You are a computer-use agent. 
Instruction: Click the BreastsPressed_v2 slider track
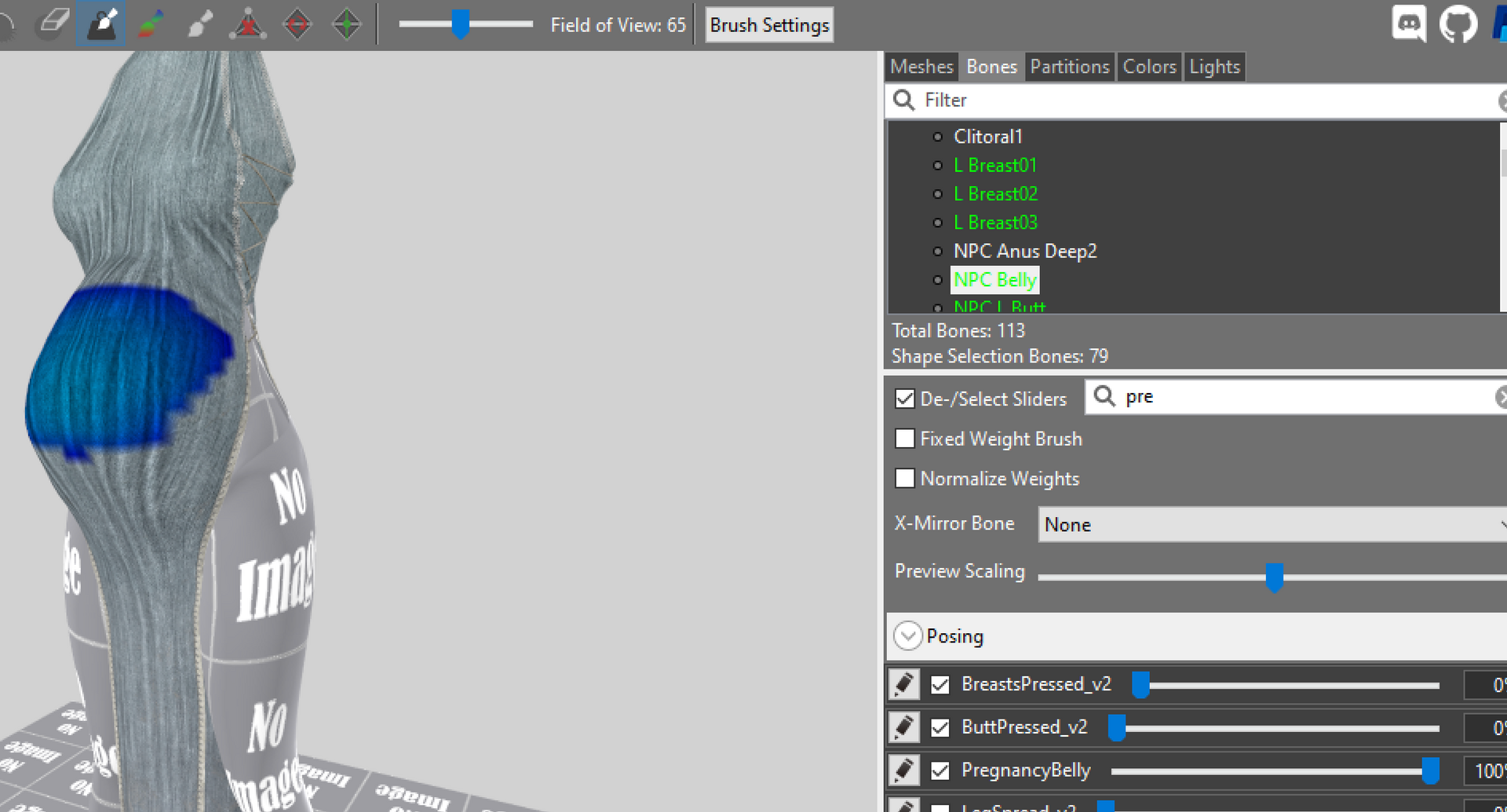point(1286,685)
